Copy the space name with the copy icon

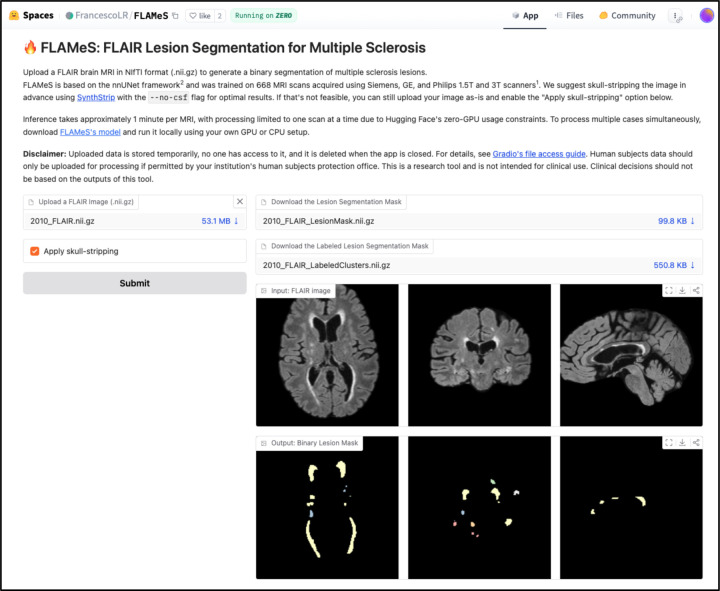[x=175, y=16]
